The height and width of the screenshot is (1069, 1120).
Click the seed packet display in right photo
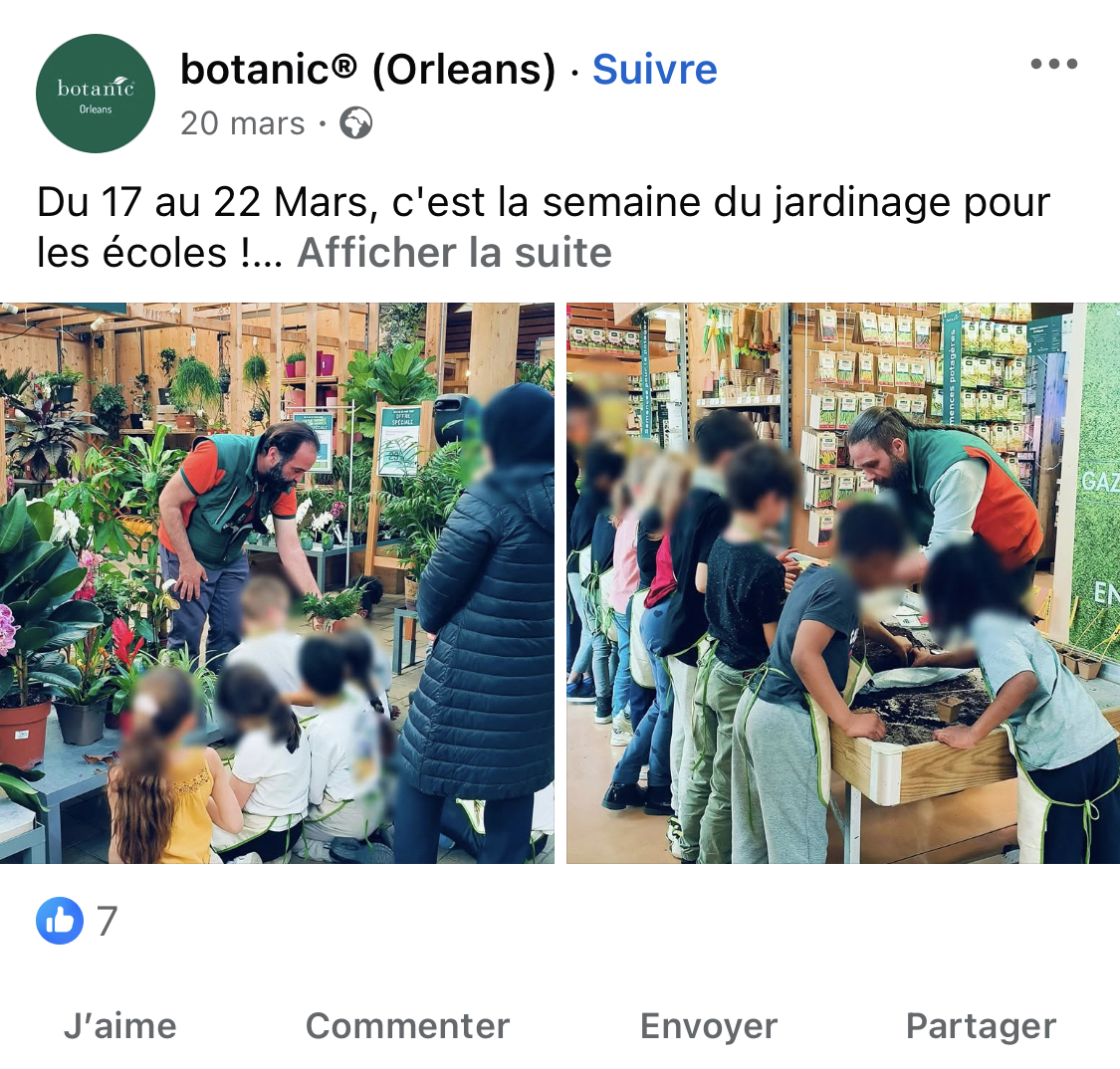[x=922, y=378]
